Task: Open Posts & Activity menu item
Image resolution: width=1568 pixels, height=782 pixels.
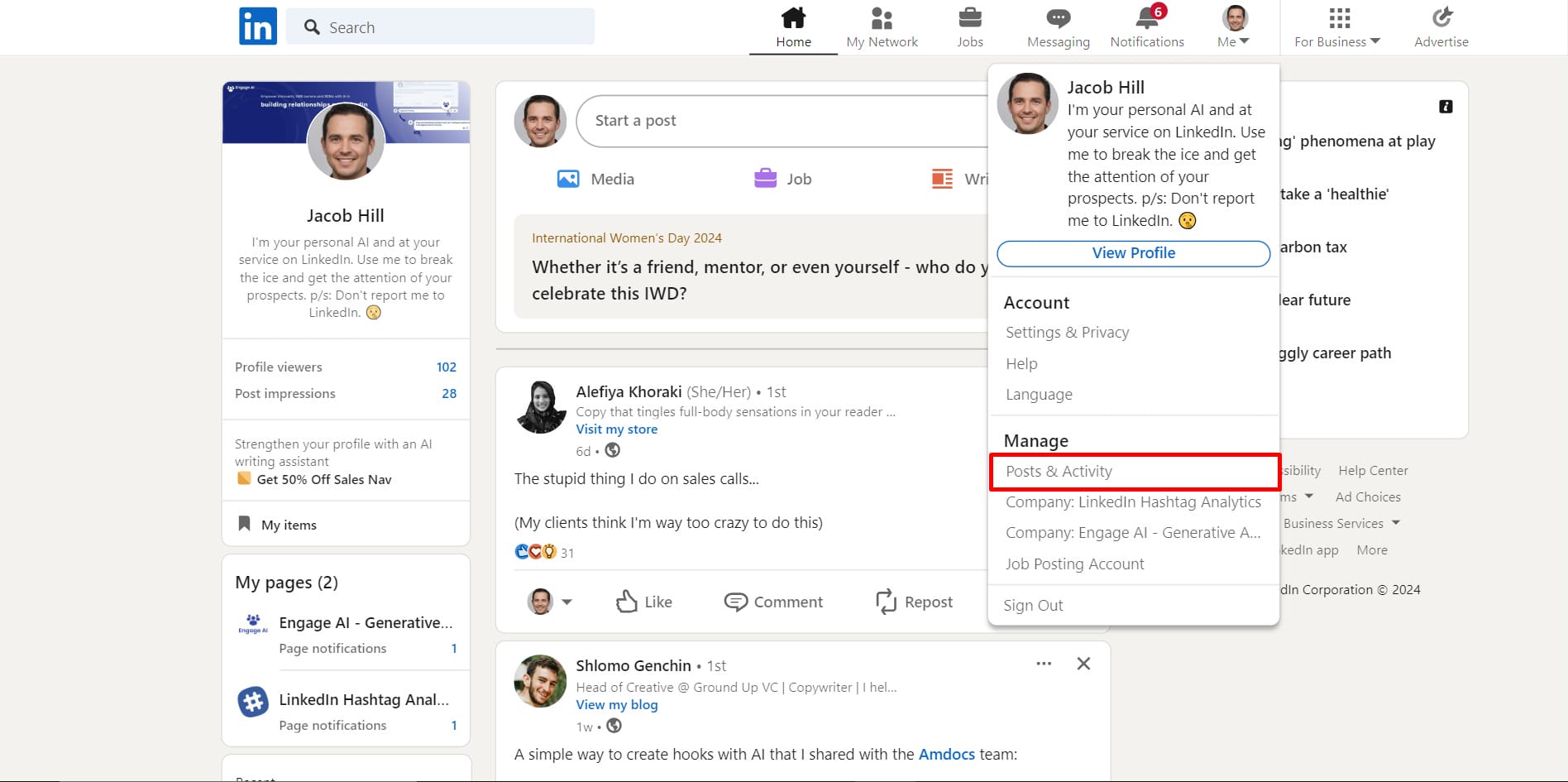Action: pos(1135,472)
